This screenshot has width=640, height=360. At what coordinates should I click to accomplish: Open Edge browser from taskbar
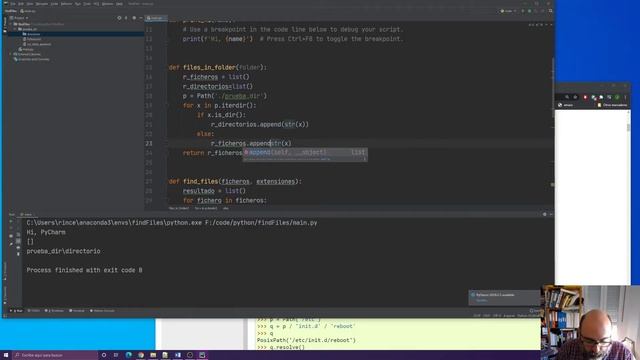pyautogui.click(x=129, y=355)
